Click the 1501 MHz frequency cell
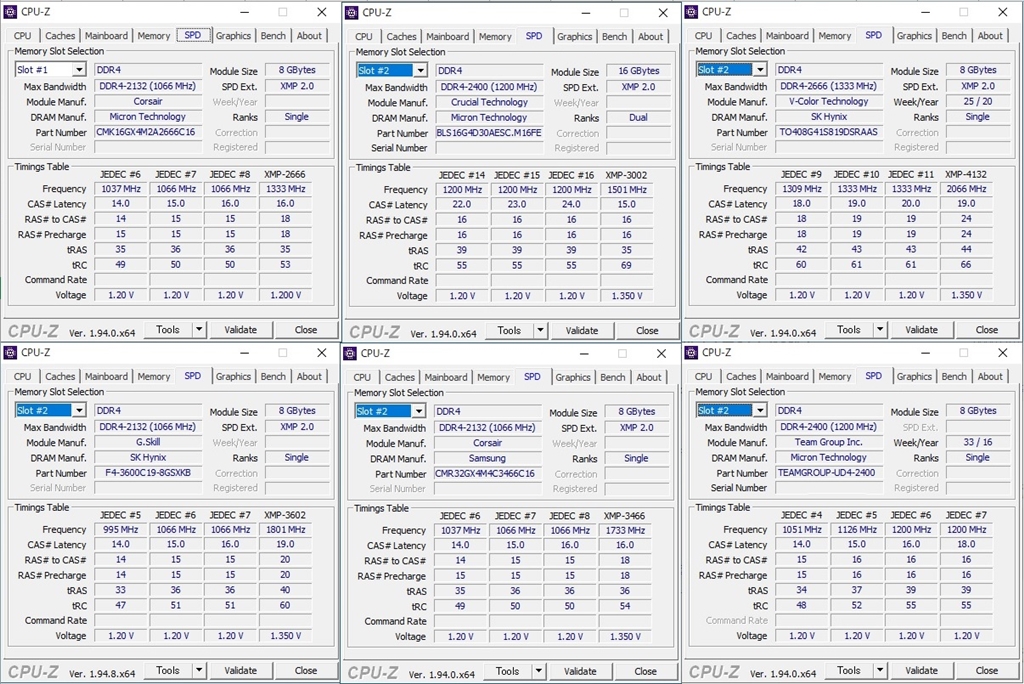1024x684 pixels. click(x=626, y=189)
